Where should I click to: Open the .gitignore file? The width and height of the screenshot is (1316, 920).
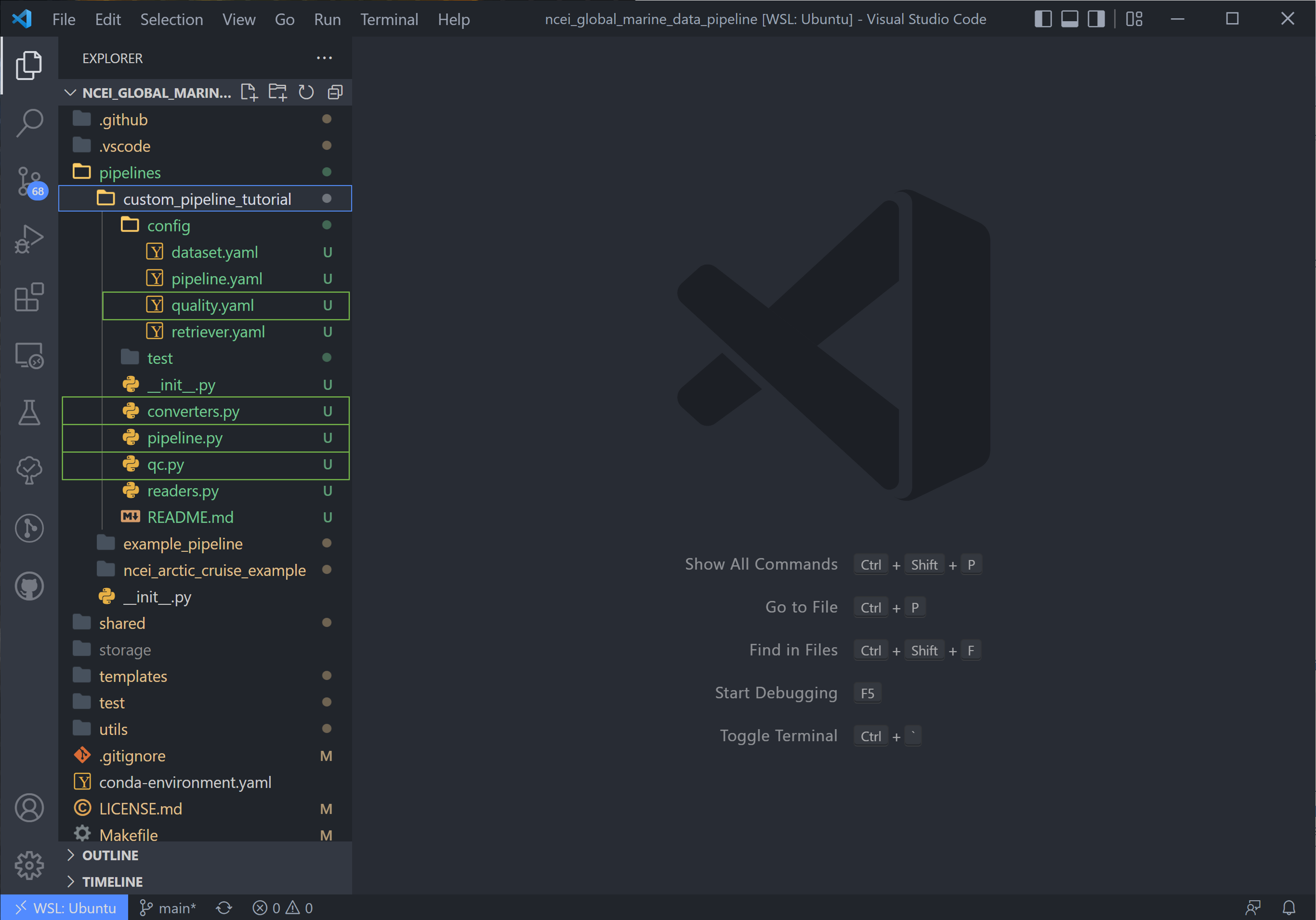(x=205, y=755)
